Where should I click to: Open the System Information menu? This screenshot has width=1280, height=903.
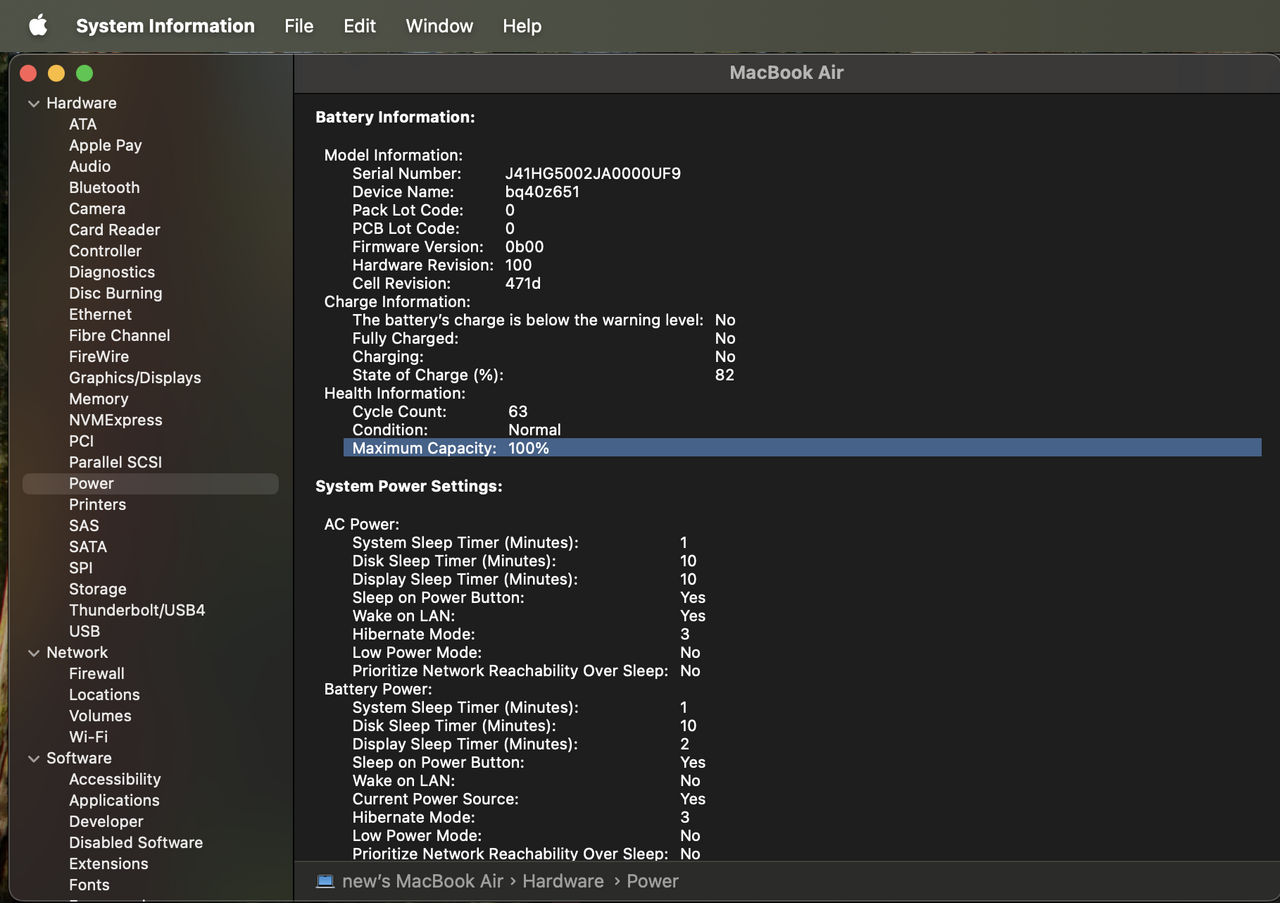click(165, 26)
